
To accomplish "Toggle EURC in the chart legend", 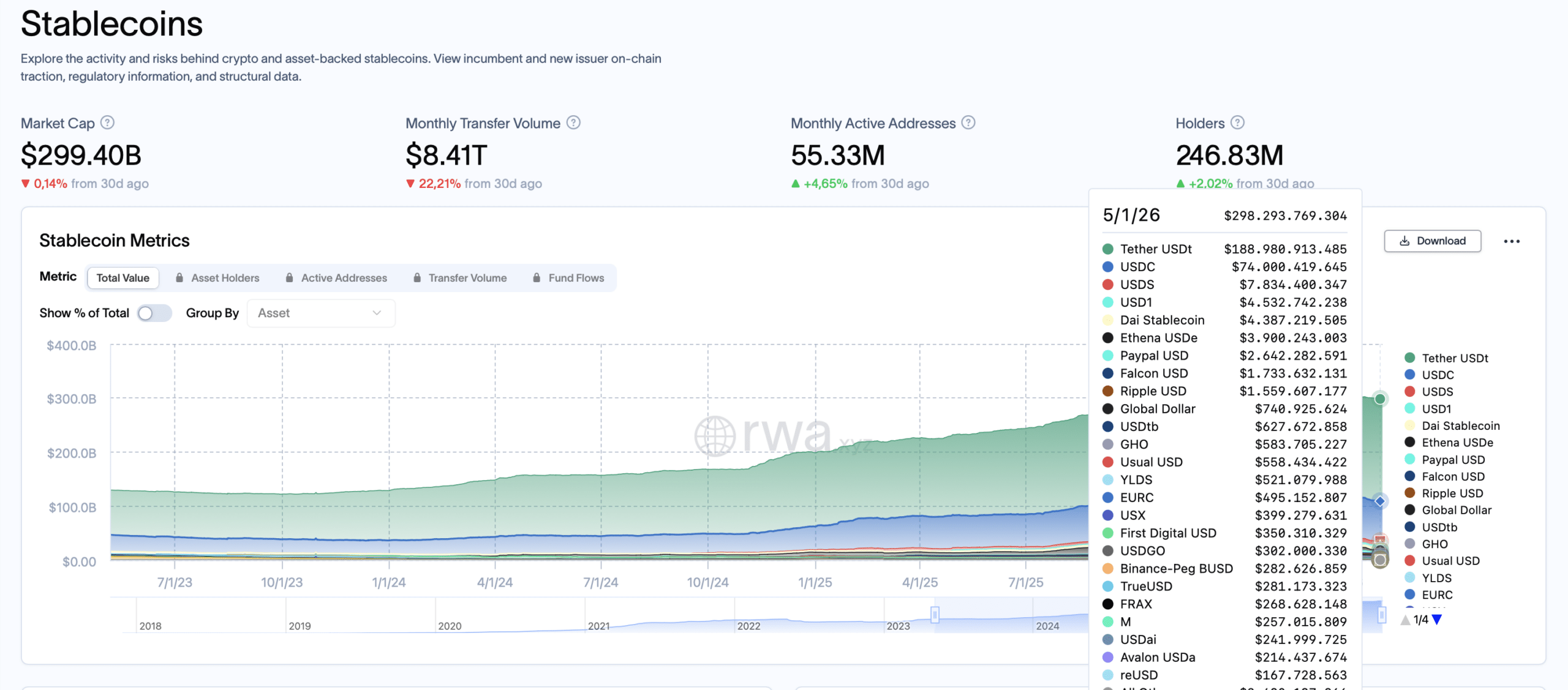I will click(1429, 595).
